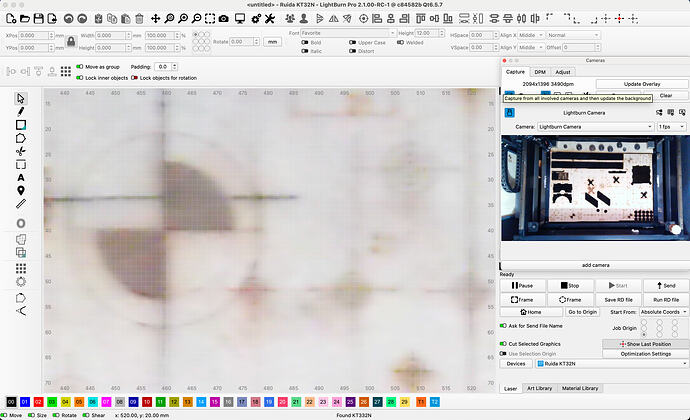Switch to the DPM tab
This screenshot has height=420, width=690.
tap(539, 72)
